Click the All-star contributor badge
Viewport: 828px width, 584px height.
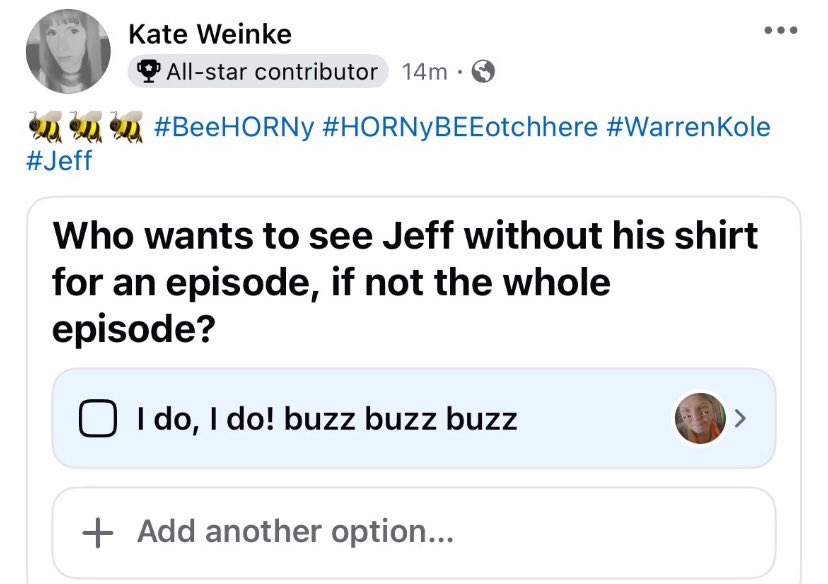(258, 71)
